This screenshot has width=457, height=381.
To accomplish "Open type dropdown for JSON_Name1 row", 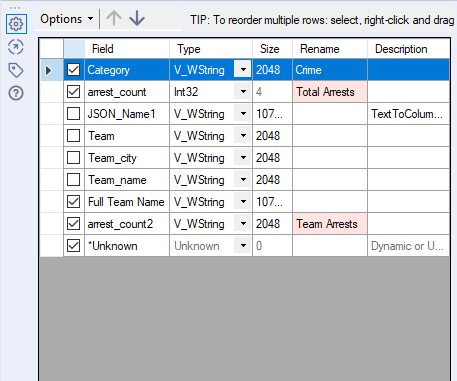I will [x=243, y=114].
